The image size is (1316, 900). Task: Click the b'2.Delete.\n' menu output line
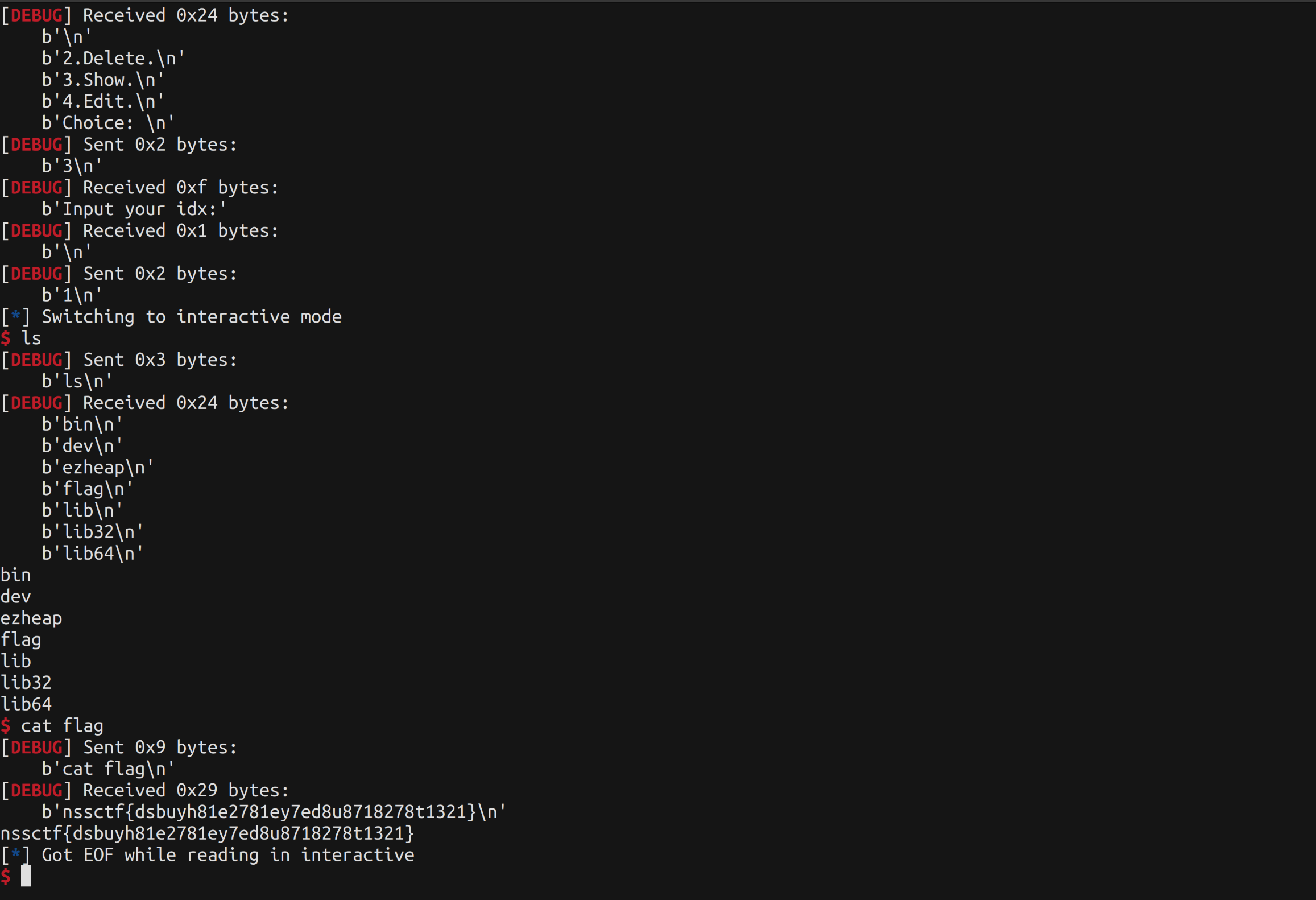tap(113, 59)
